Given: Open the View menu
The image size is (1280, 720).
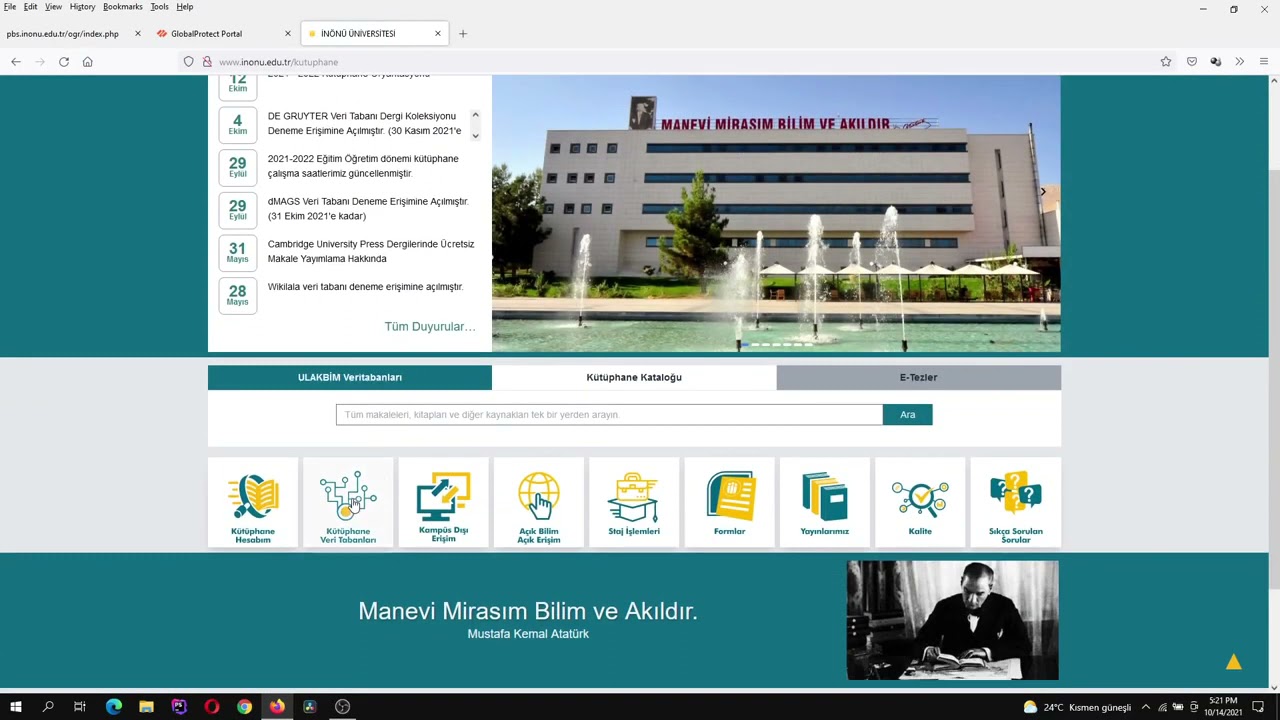Looking at the screenshot, I should (x=53, y=7).
